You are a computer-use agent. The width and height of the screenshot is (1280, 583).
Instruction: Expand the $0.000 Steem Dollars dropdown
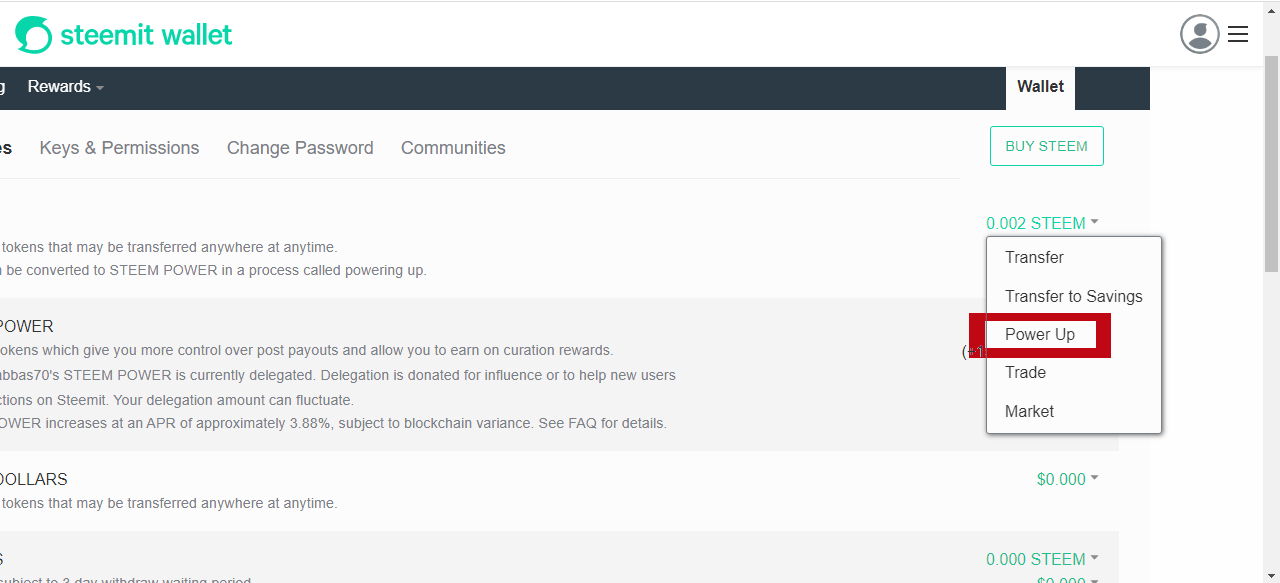(1067, 479)
